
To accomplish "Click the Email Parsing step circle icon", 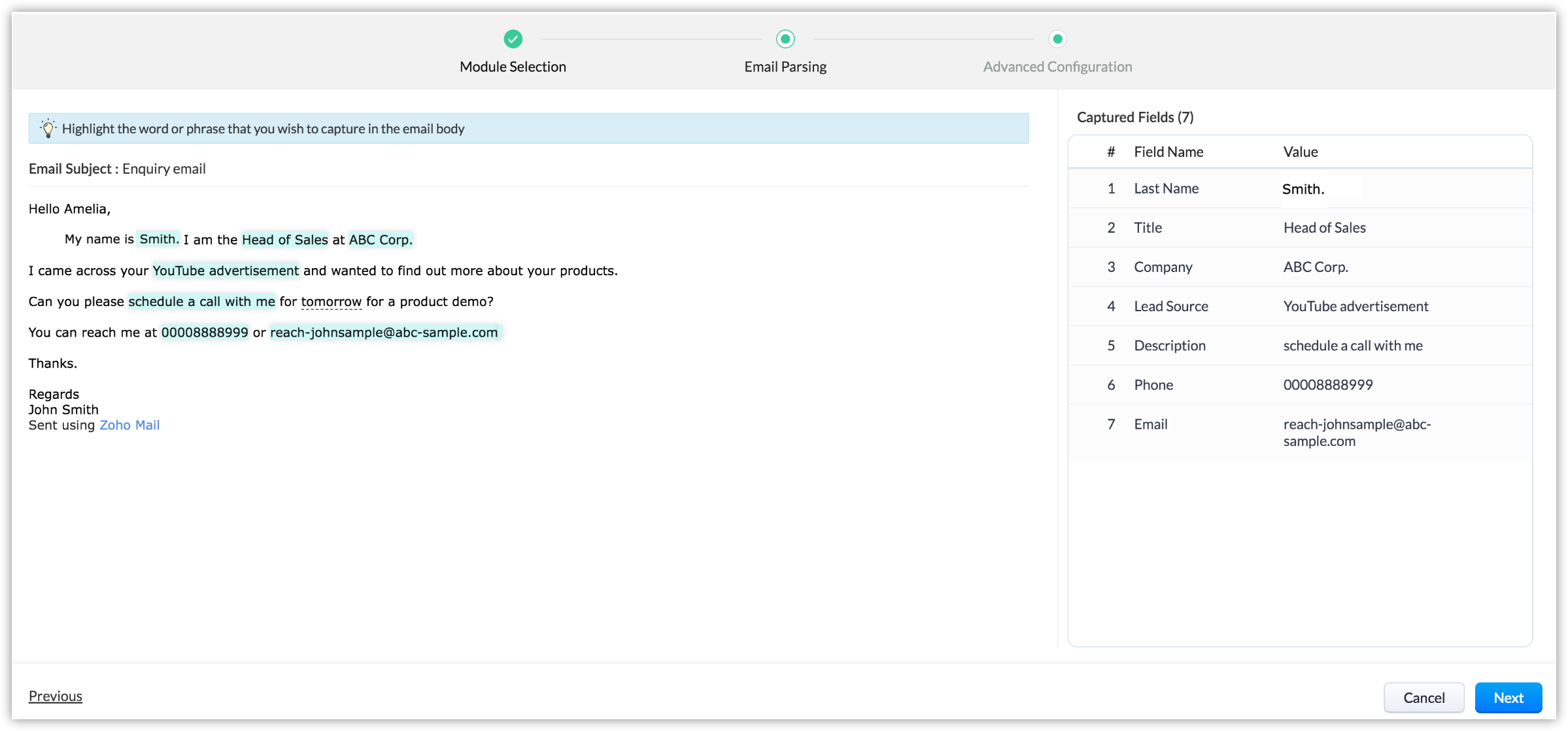I will [785, 39].
